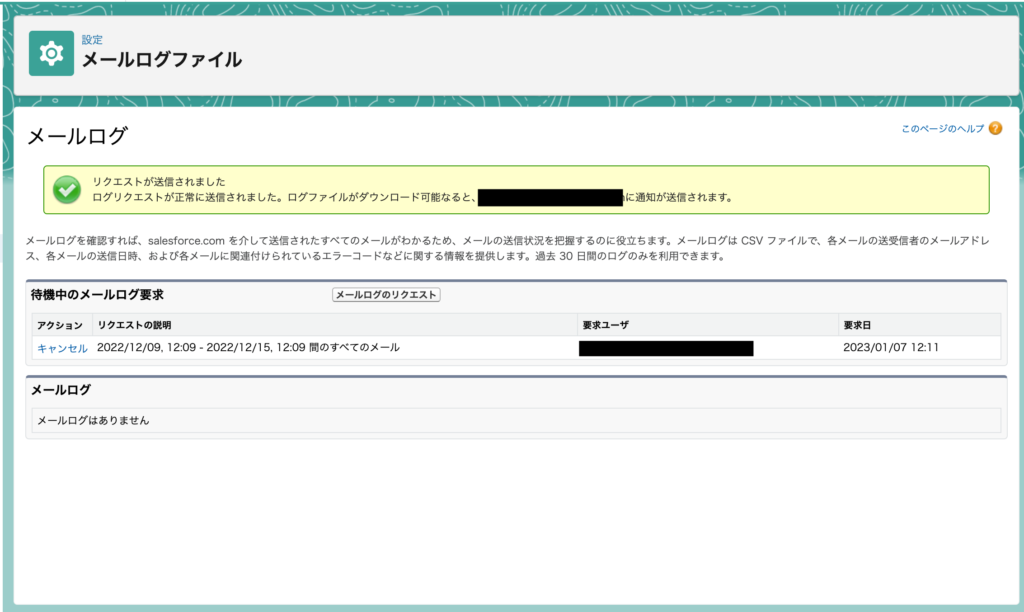Image resolution: width=1024 pixels, height=612 pixels.
Task: Click the large メールログ page heading
Action: pos(77,137)
